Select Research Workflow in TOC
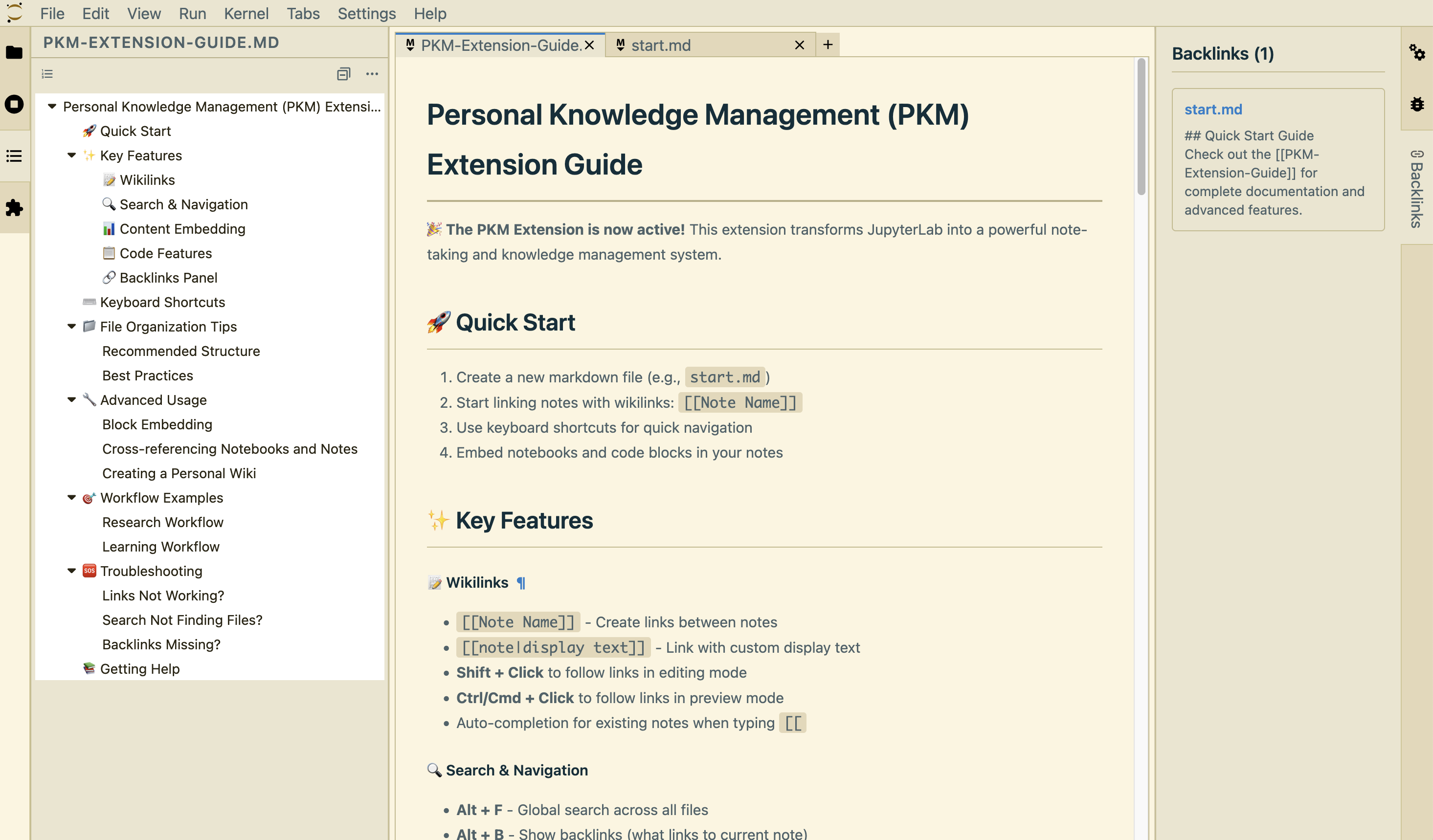This screenshot has width=1433, height=840. (163, 522)
